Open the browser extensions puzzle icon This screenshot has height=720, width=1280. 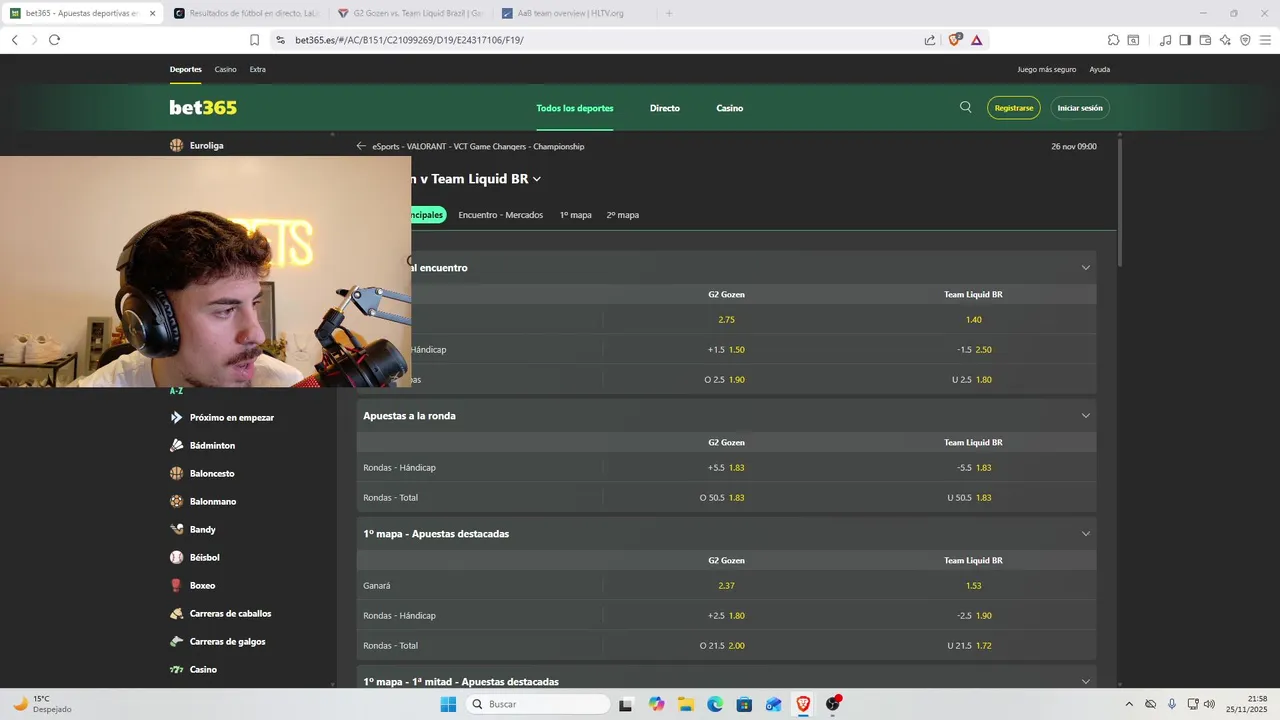(x=1113, y=40)
